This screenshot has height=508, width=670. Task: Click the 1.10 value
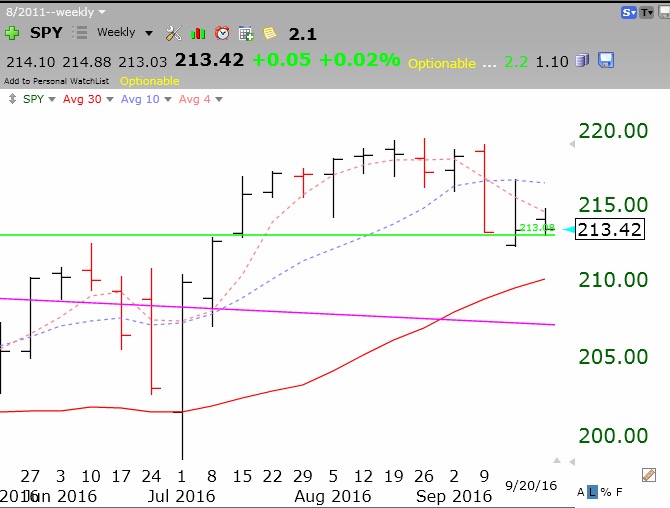[552, 62]
